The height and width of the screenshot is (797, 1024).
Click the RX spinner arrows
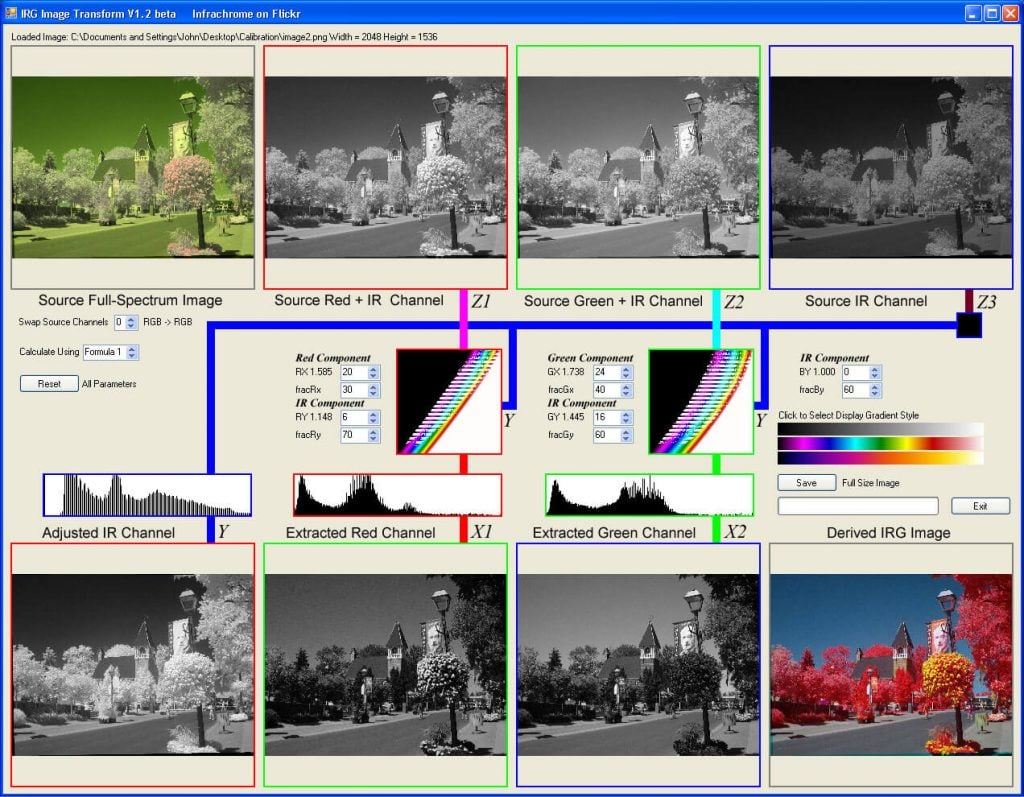point(374,372)
